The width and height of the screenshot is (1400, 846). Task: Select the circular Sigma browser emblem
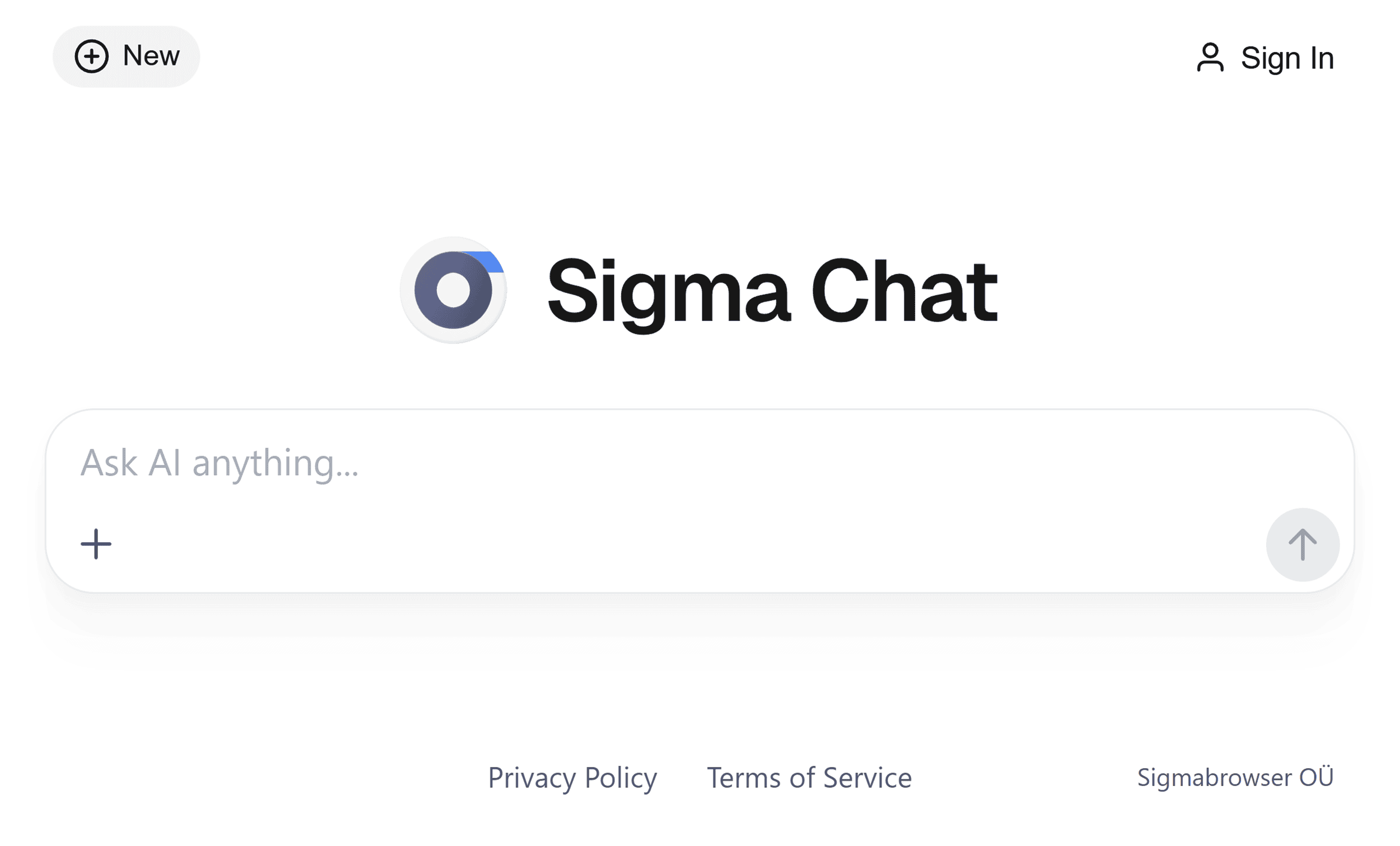coord(454,289)
